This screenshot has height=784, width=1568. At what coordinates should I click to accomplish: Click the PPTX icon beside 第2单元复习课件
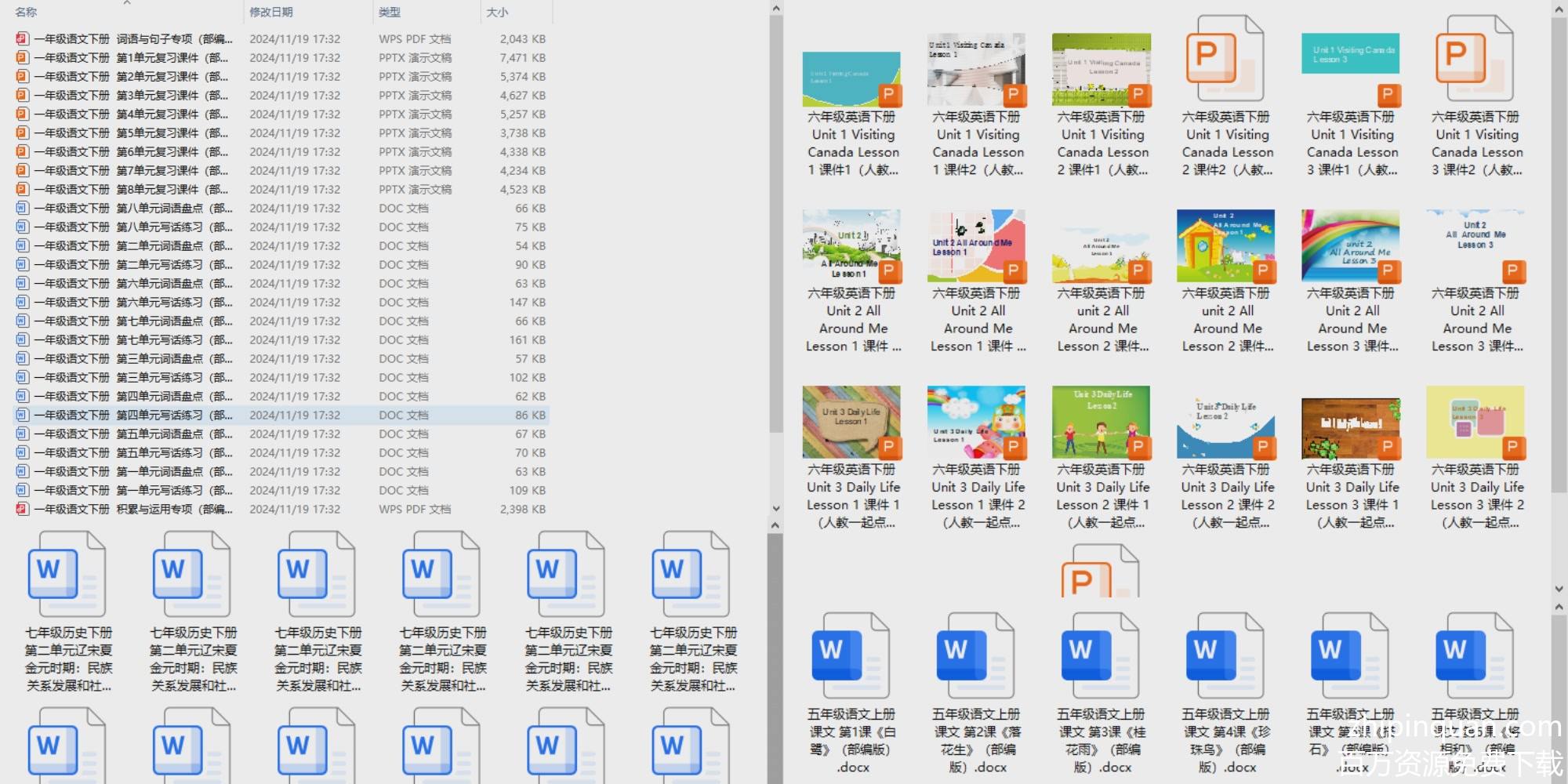pyautogui.click(x=22, y=76)
